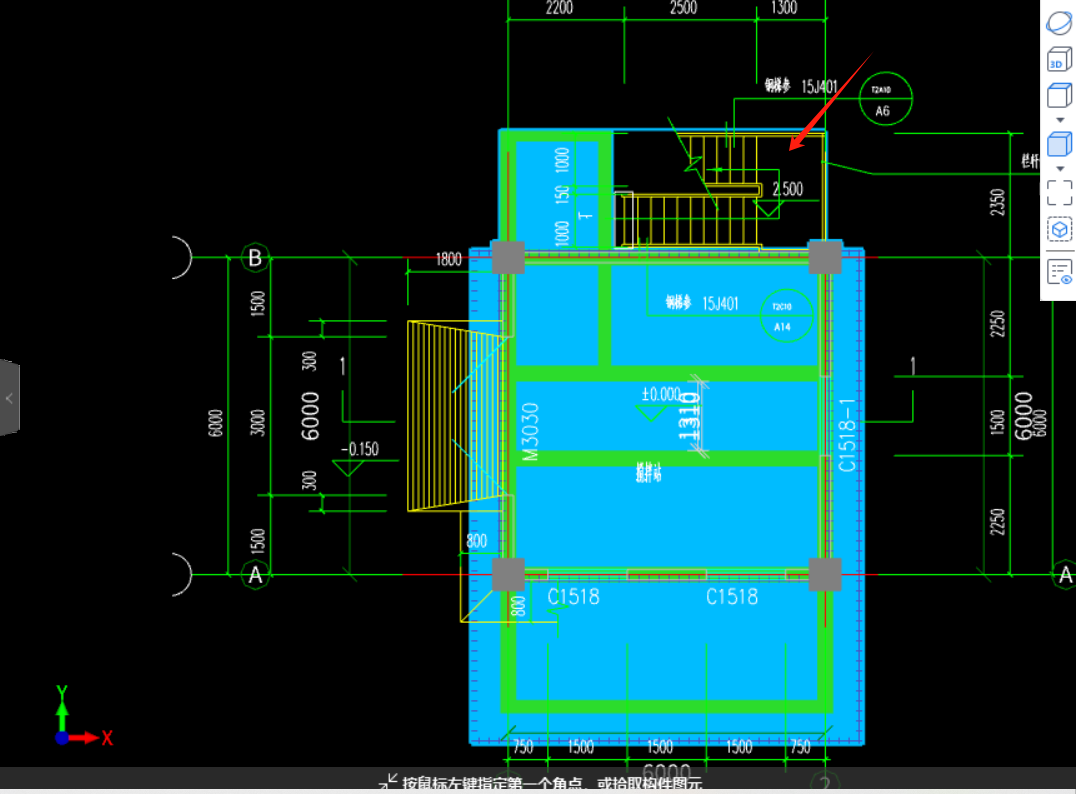Enable the local 3D region tool

pos(1059,229)
